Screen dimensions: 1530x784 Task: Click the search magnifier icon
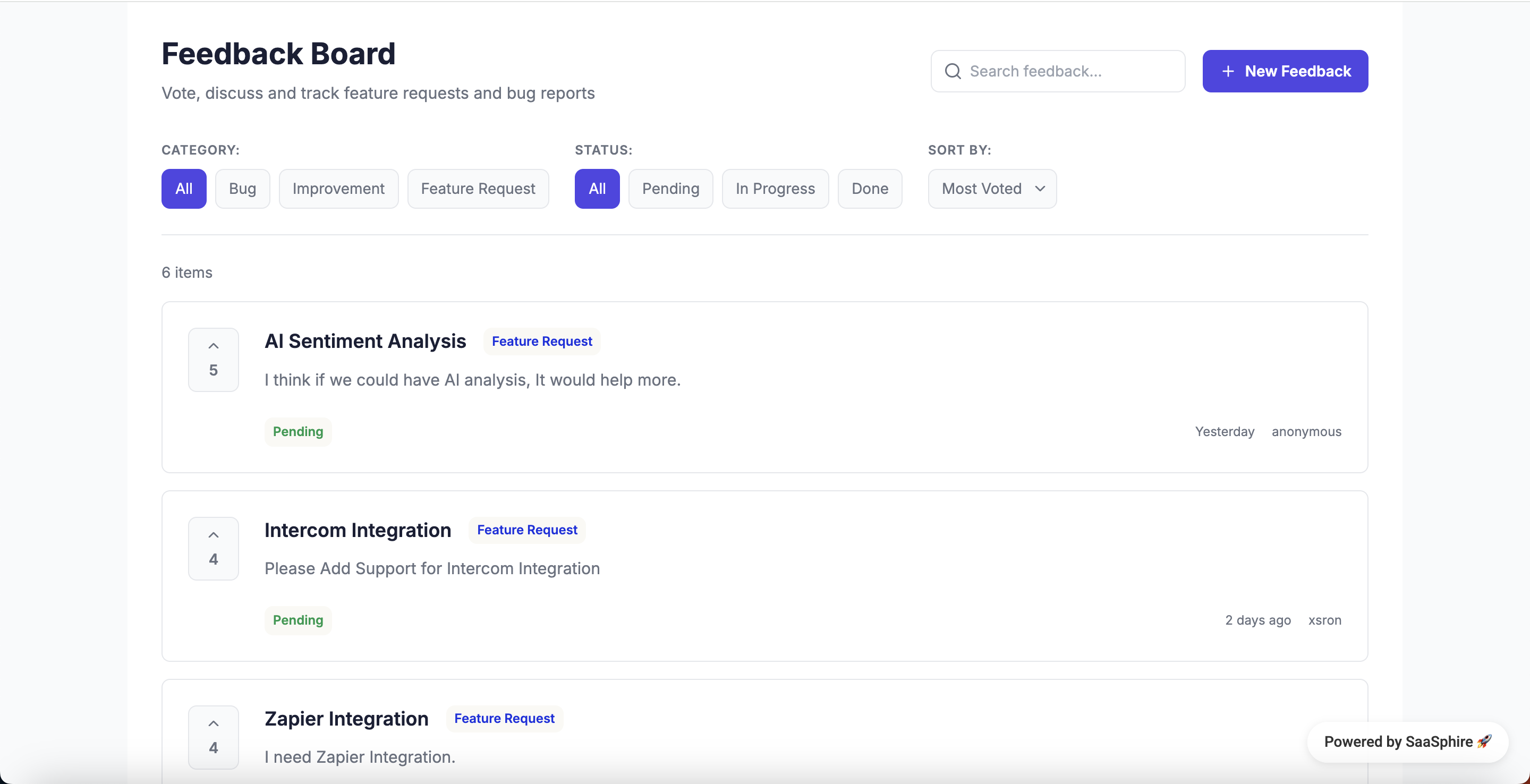point(953,71)
